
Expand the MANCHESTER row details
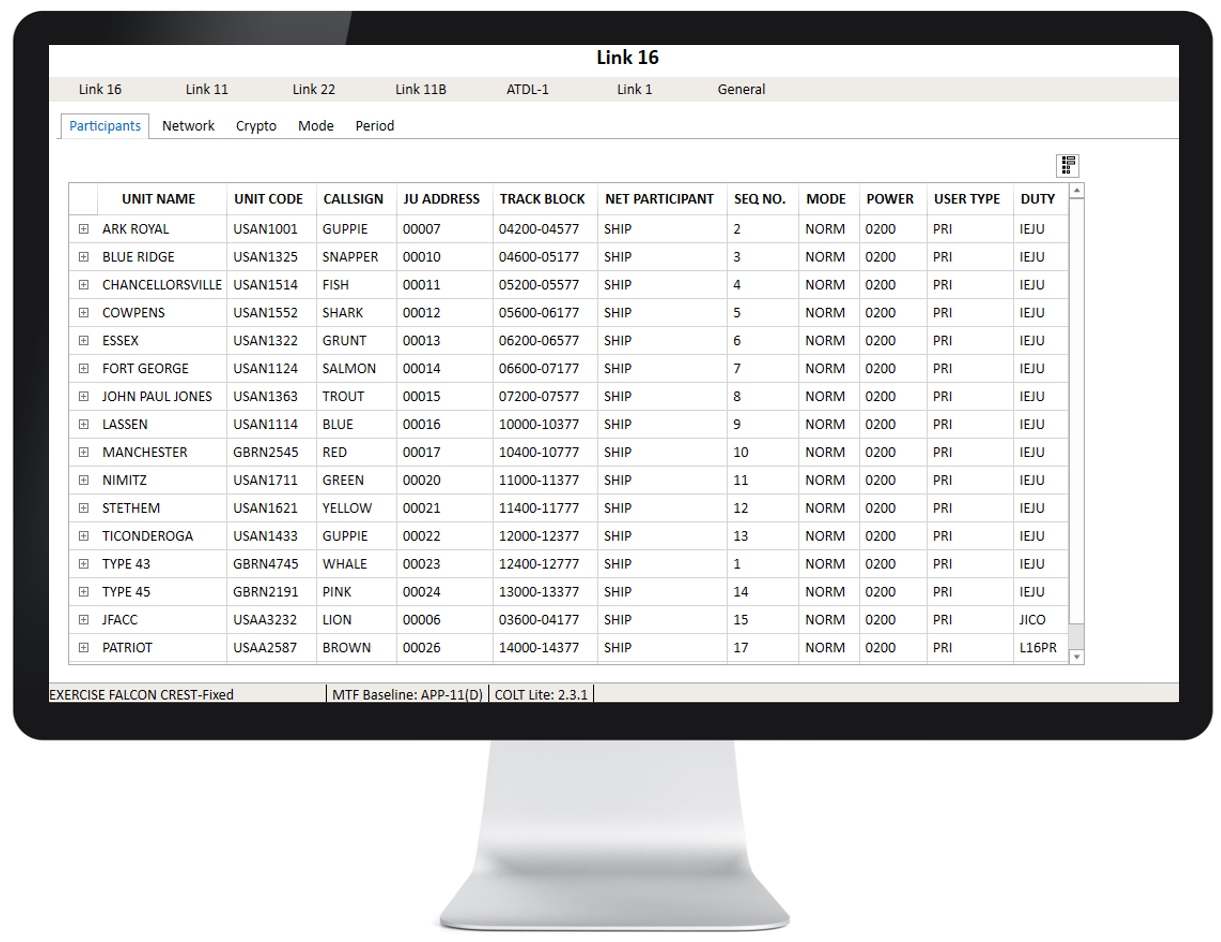click(x=84, y=452)
